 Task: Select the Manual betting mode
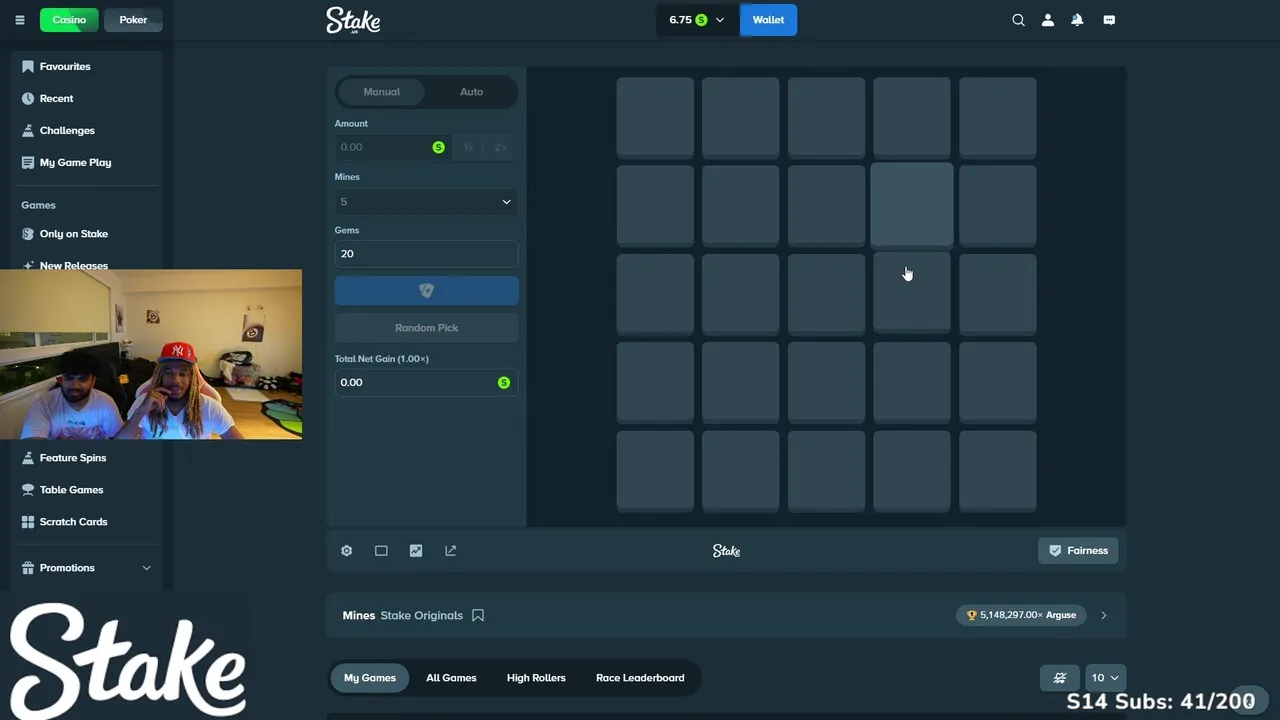pos(381,92)
